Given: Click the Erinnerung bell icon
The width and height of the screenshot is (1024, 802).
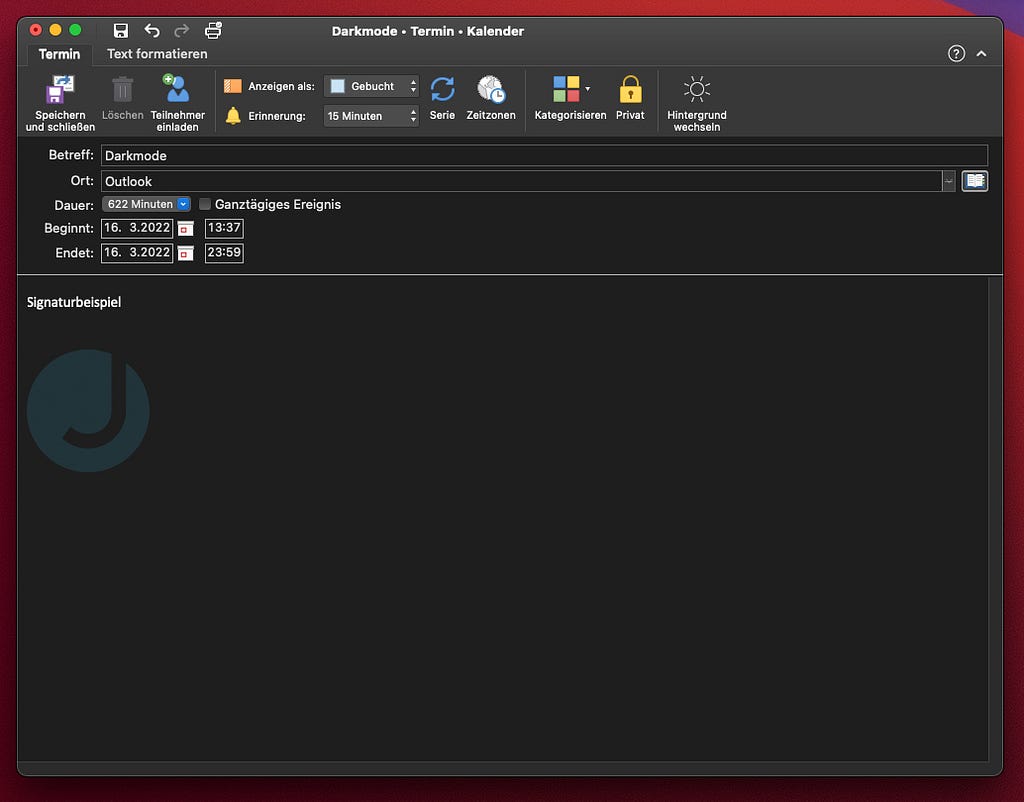Looking at the screenshot, I should tap(233, 116).
